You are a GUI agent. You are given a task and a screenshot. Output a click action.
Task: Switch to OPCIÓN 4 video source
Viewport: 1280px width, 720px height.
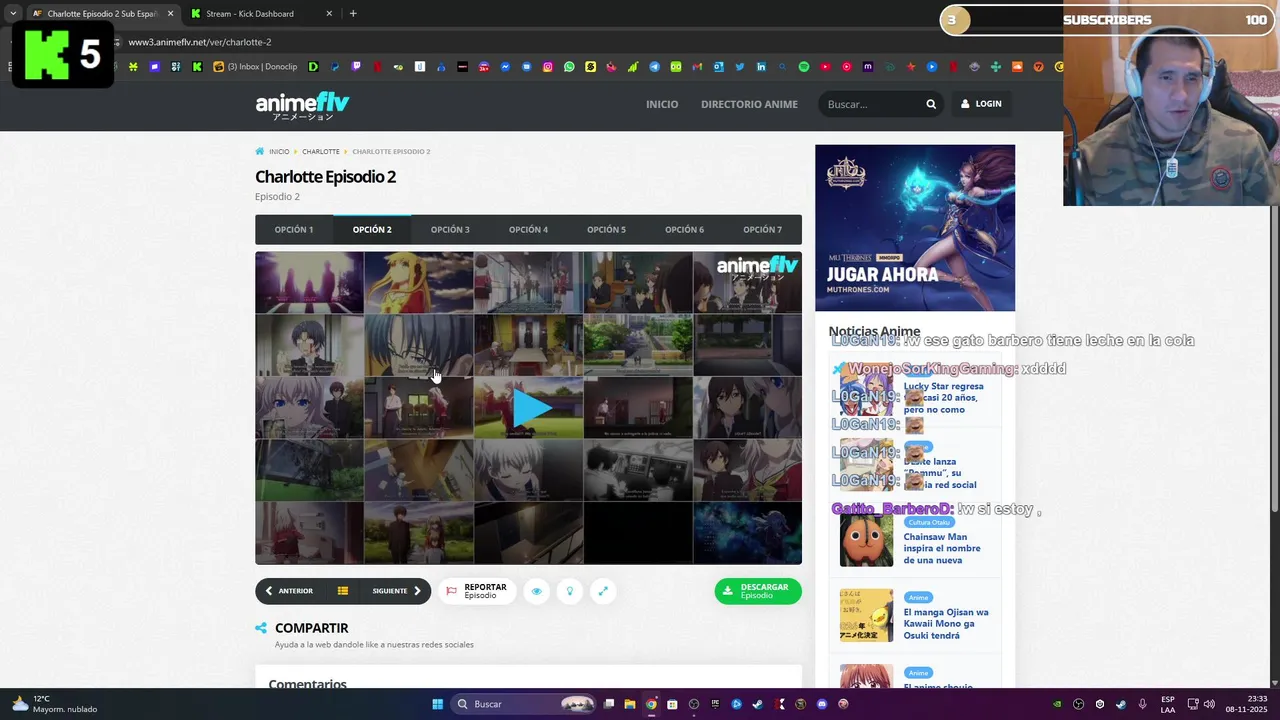point(528,229)
